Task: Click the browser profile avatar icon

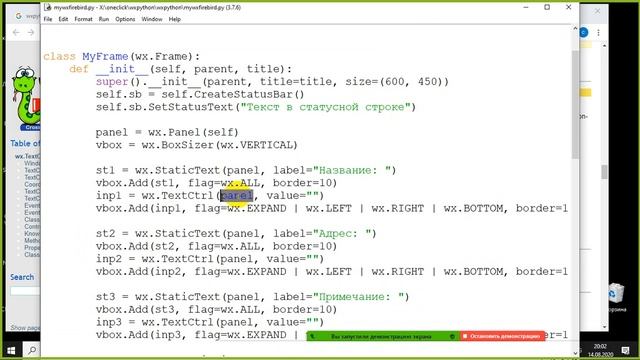Action: (584, 33)
